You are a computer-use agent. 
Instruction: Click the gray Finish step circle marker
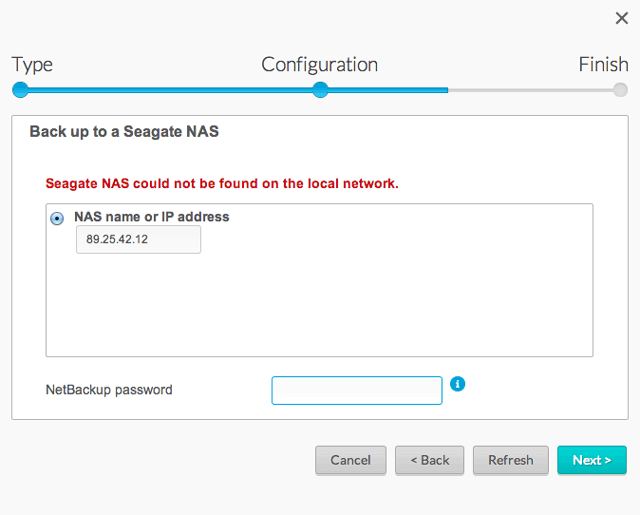coord(620,90)
